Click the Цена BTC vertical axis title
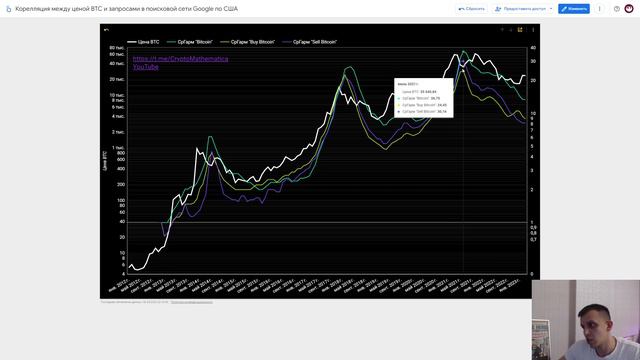 105,160
